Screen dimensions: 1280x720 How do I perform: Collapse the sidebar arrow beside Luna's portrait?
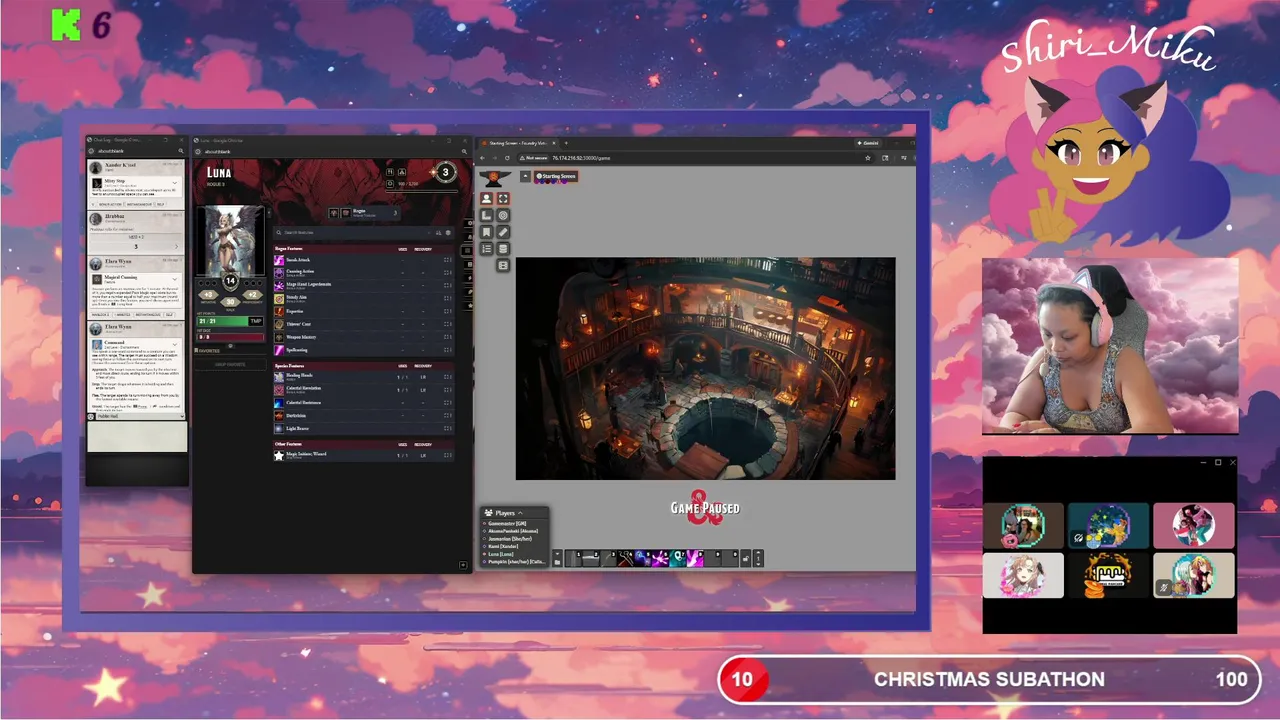pyautogui.click(x=269, y=211)
